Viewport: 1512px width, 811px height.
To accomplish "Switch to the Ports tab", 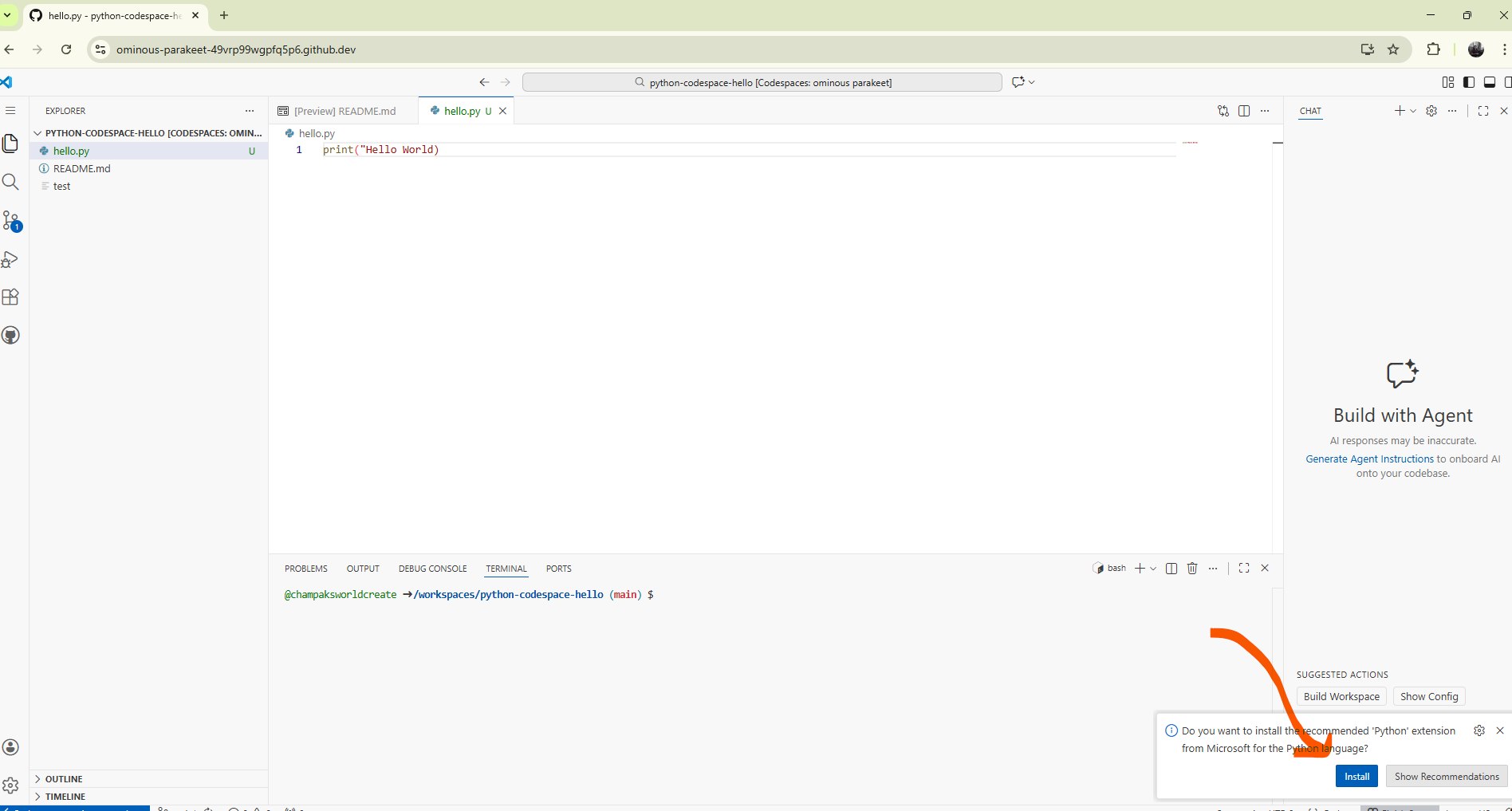I will (559, 569).
